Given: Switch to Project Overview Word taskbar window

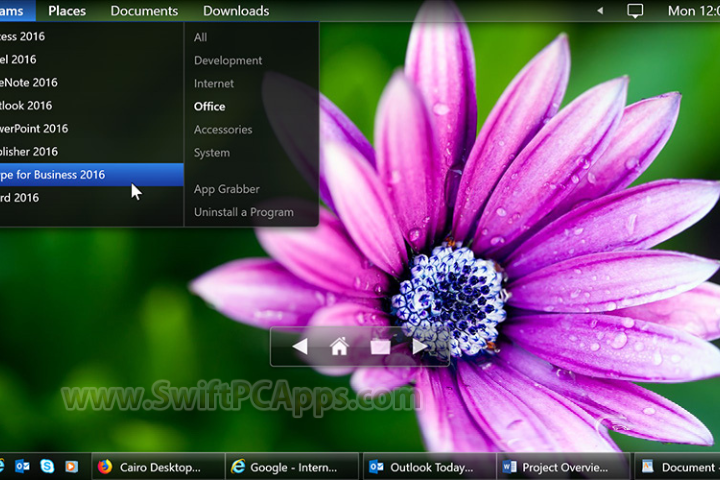Looking at the screenshot, I should click(563, 467).
